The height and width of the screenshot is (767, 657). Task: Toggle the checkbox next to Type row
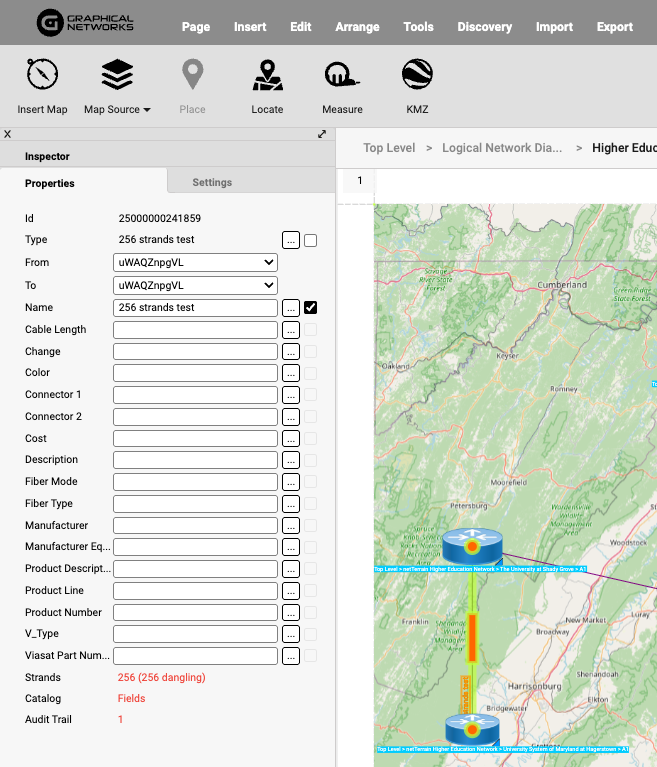311,240
